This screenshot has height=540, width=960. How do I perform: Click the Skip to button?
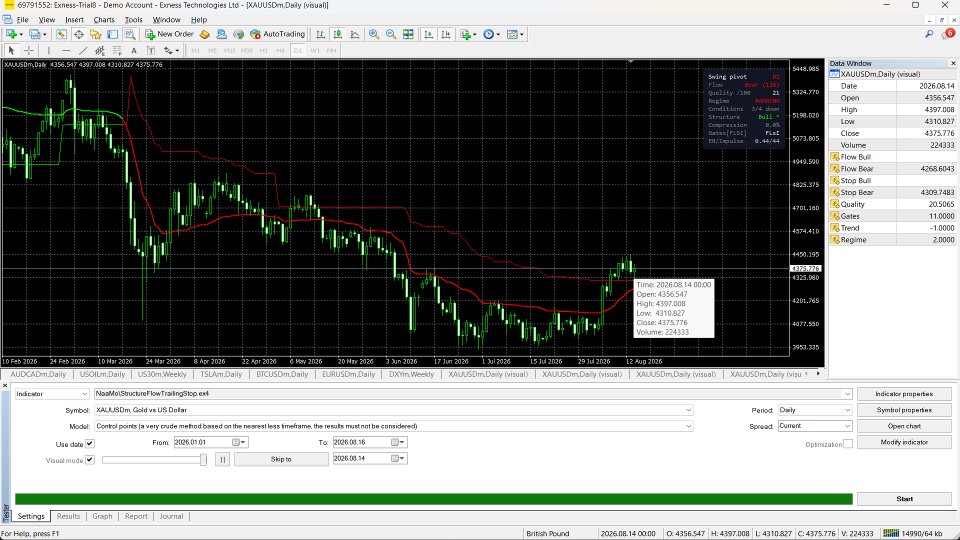[281, 459]
